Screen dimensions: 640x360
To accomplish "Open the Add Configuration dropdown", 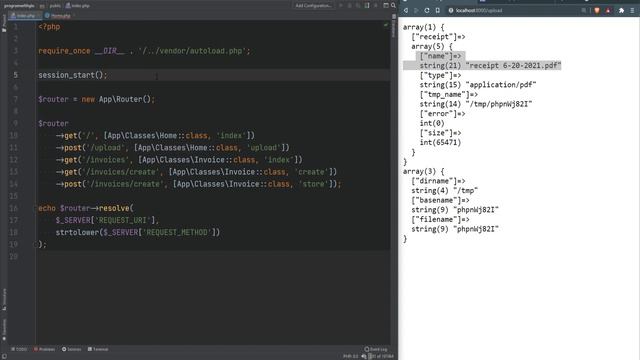I will point(313,6).
